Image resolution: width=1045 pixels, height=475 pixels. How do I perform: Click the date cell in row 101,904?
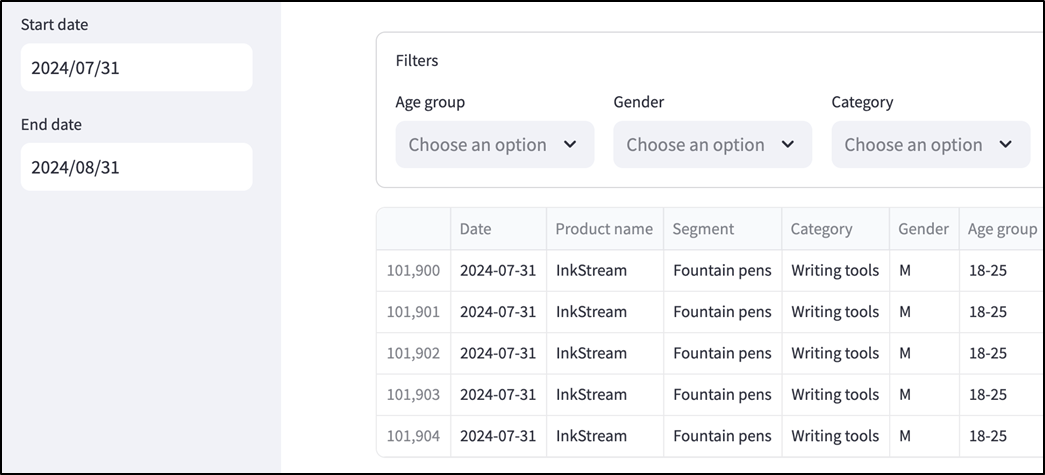499,436
